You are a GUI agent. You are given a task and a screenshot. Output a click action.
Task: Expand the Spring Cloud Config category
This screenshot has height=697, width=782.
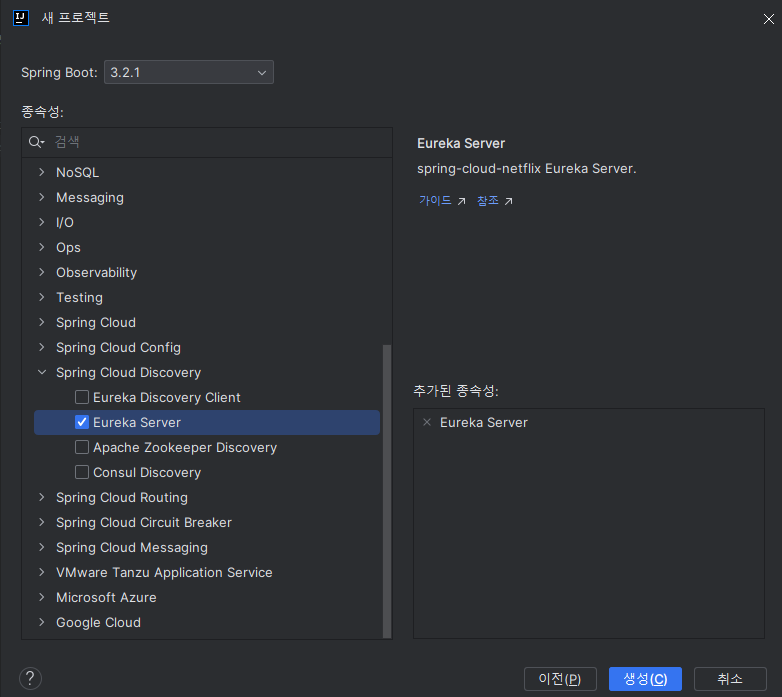click(42, 347)
